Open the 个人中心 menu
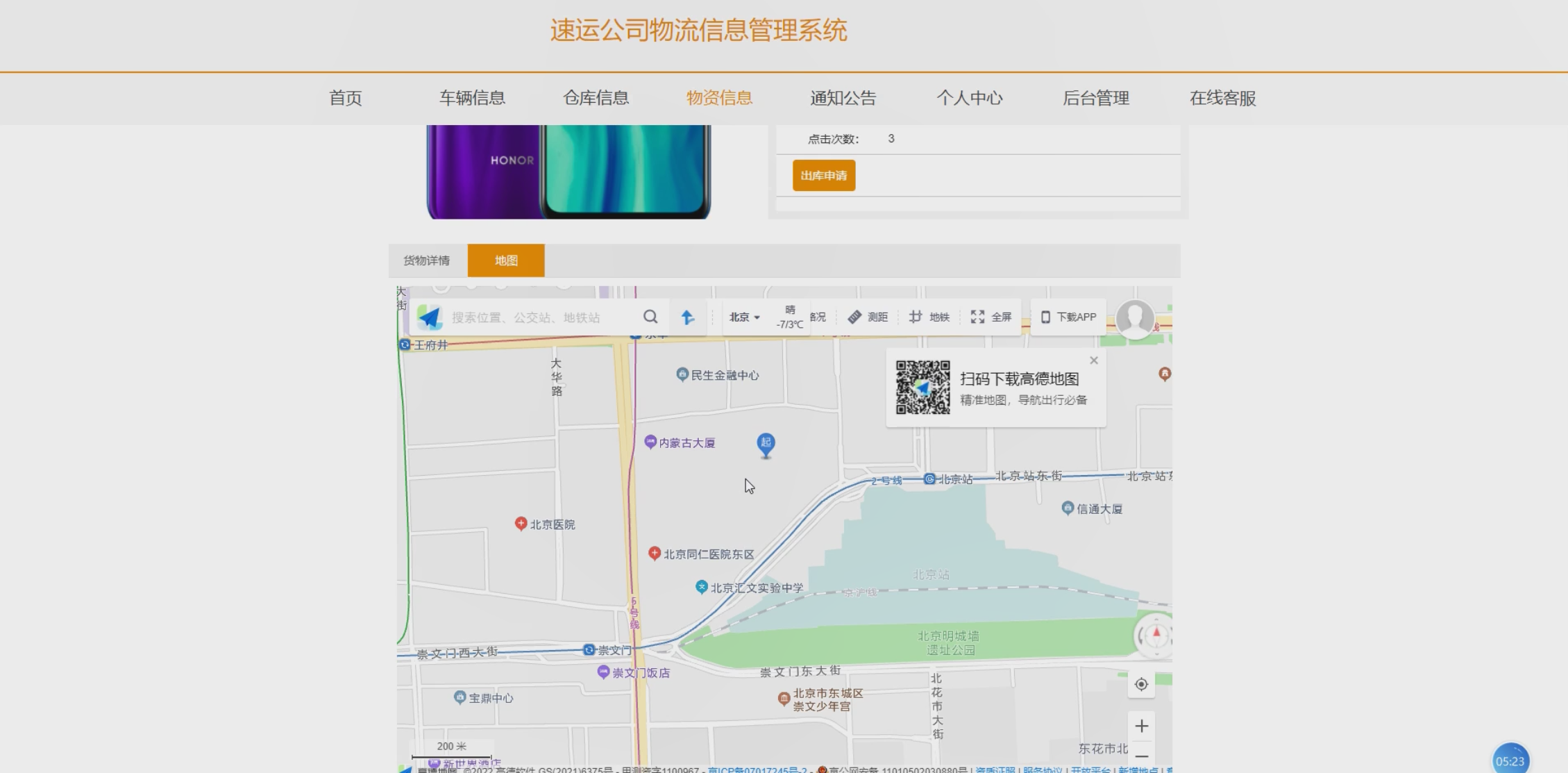 970,98
